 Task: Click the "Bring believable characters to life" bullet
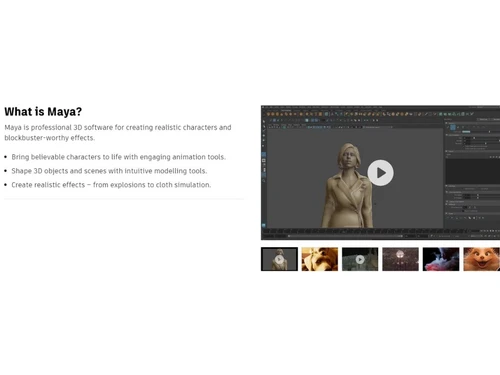click(x=118, y=157)
